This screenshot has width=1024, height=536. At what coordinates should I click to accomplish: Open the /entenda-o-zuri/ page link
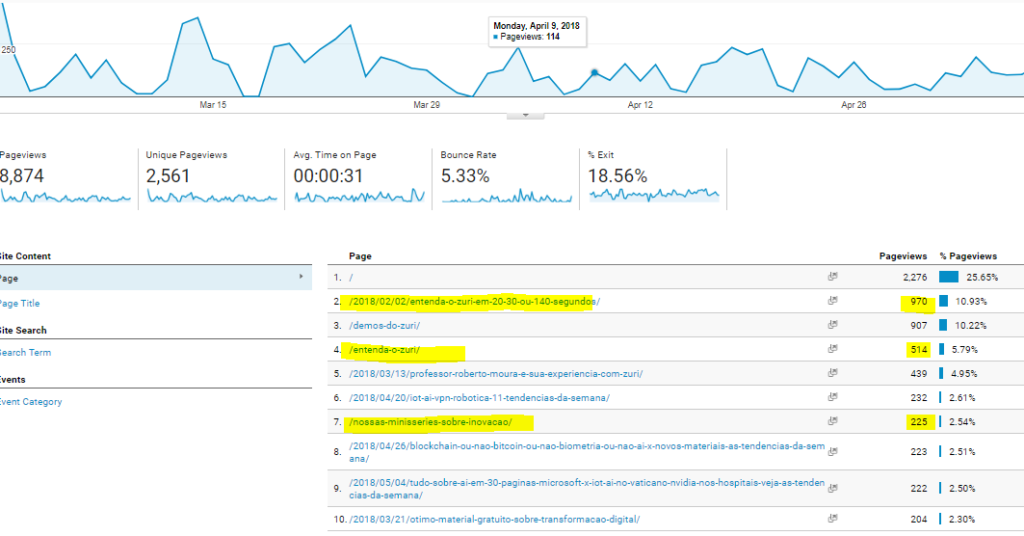[x=385, y=350]
